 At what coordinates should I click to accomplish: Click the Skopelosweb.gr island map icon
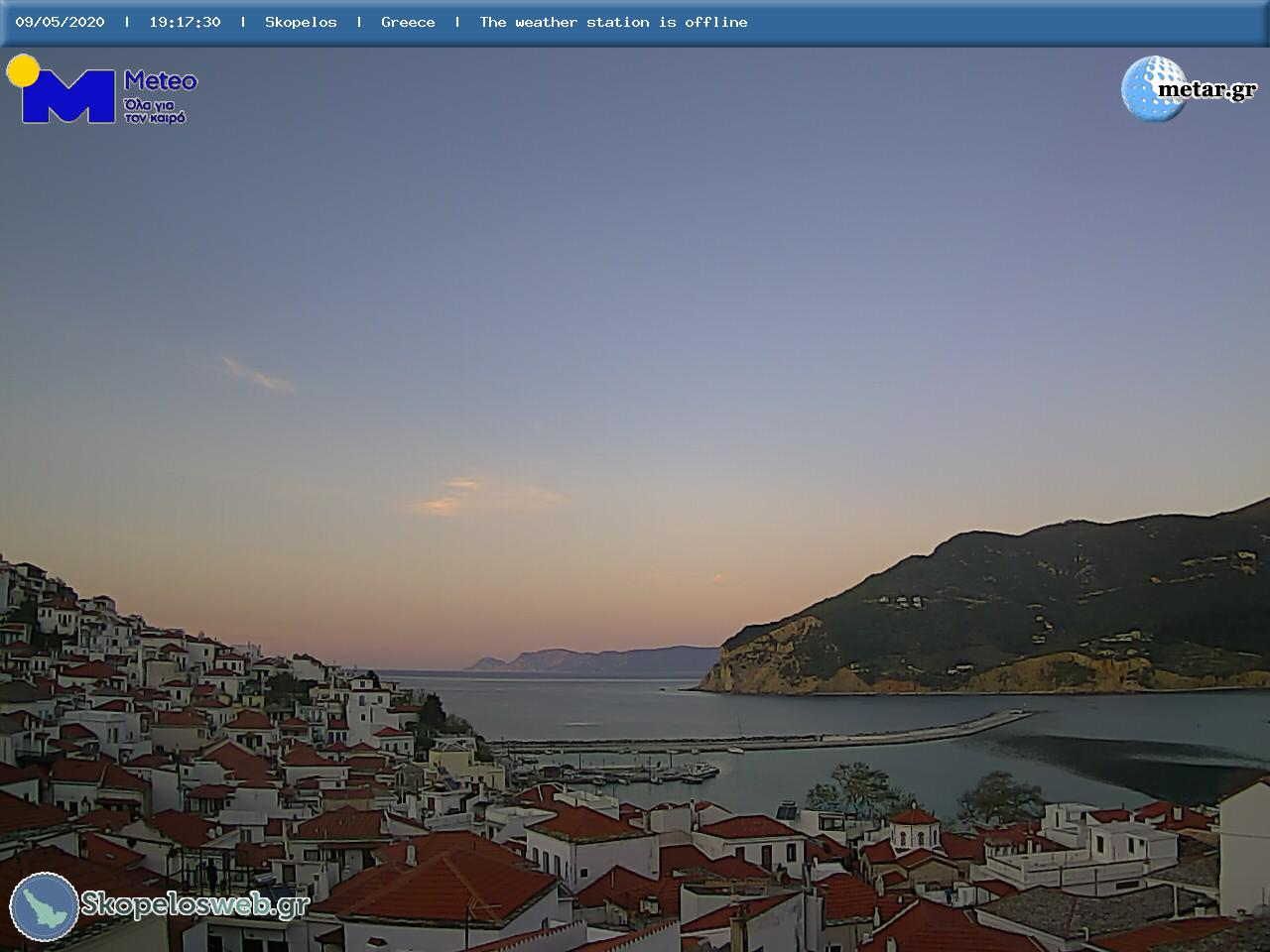(x=45, y=906)
